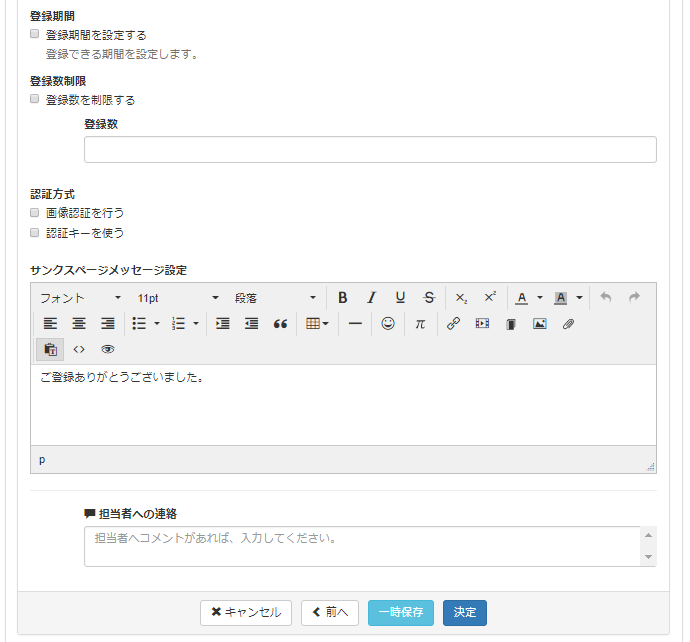
Task: Toggle bold formatting in the editor
Action: [342, 298]
